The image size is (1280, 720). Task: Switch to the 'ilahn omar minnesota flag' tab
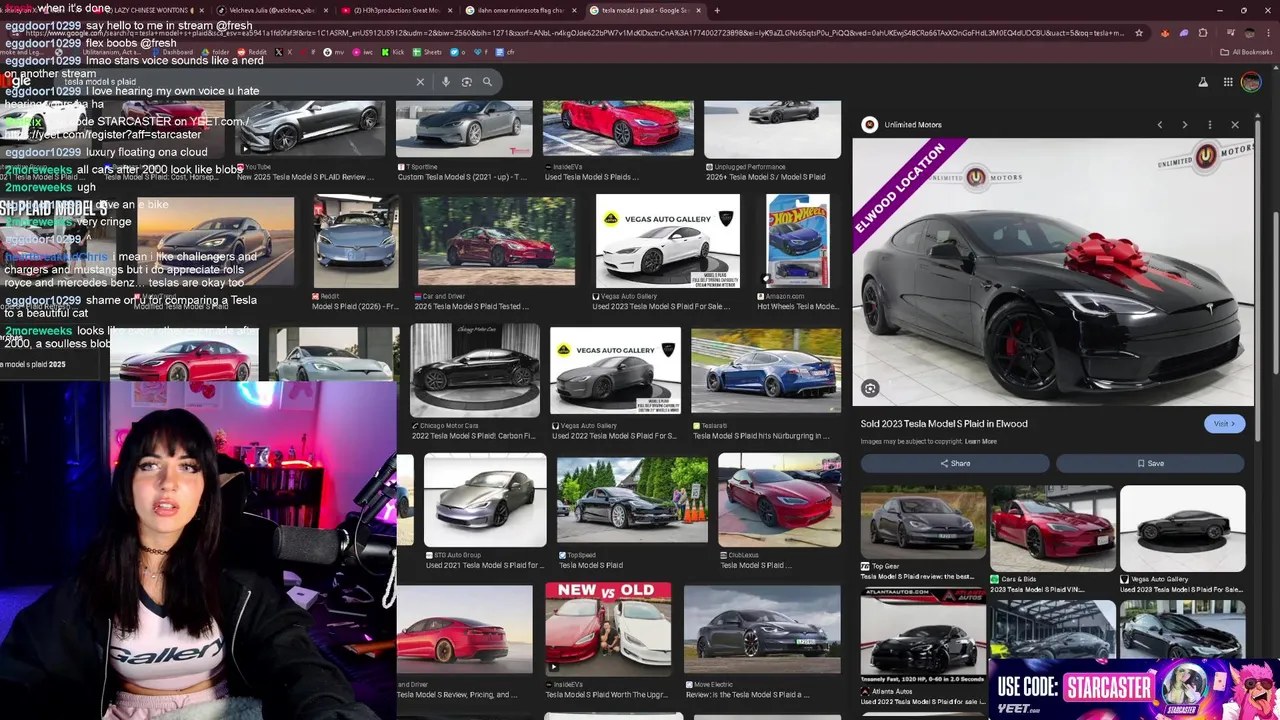pos(520,10)
